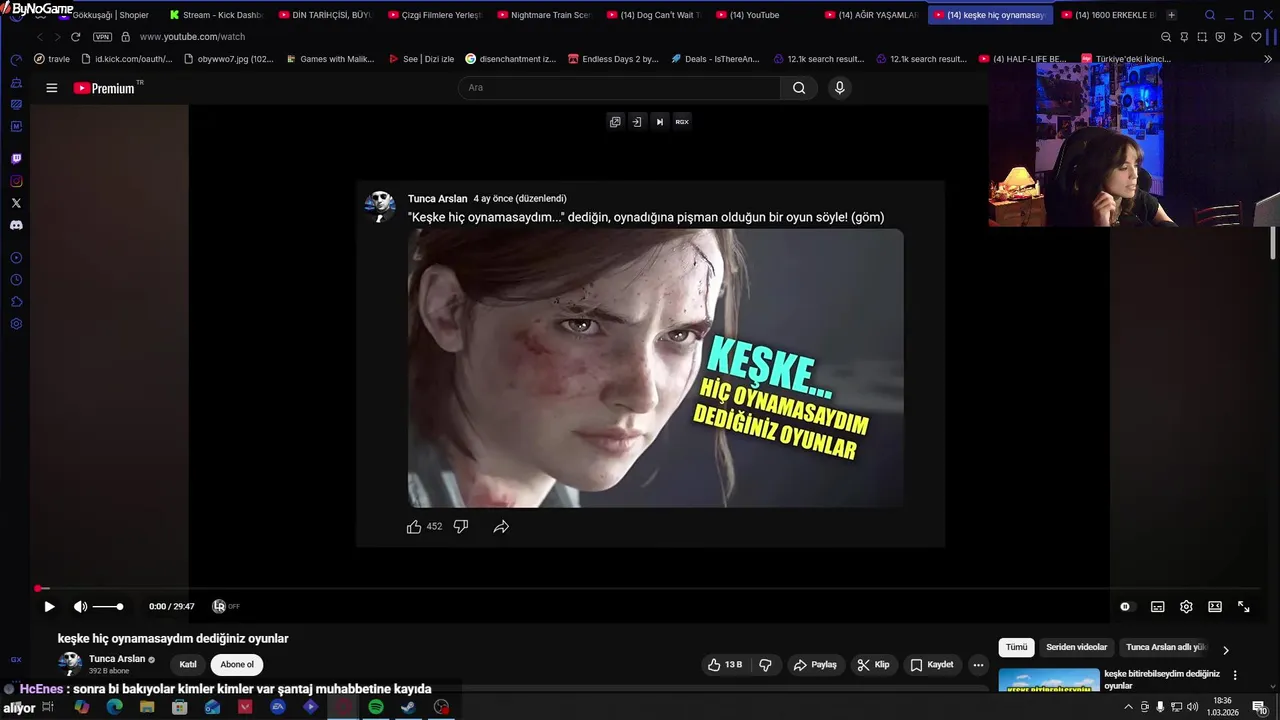Click the skip-next icon above player

659,121
